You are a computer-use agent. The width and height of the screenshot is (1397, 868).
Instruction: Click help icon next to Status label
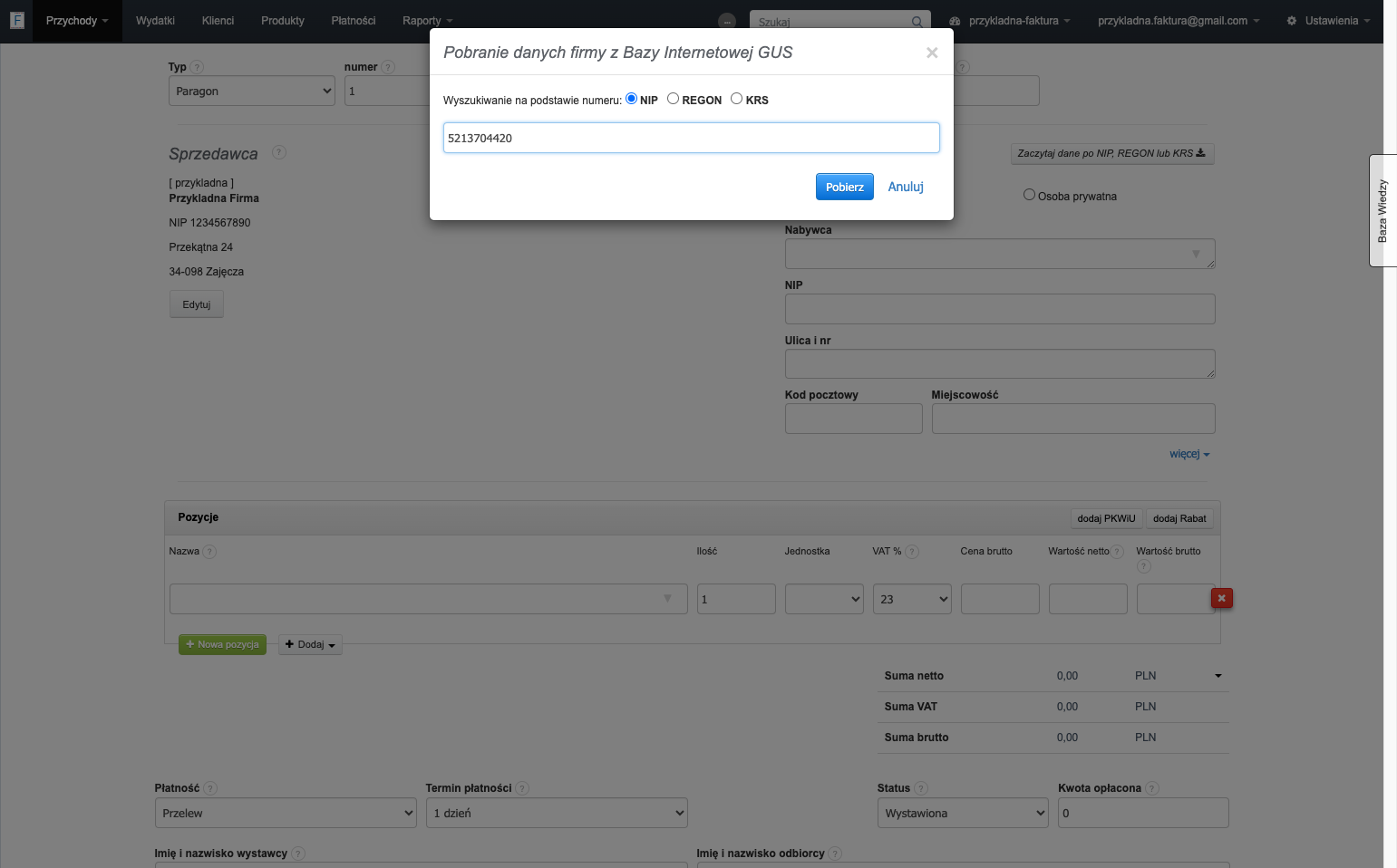(921, 788)
